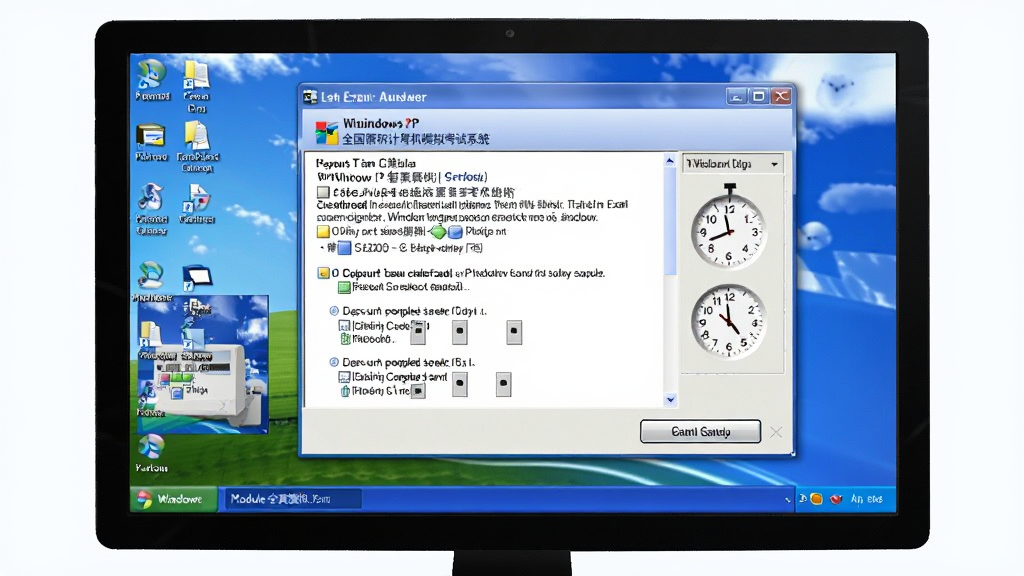Click the Windows flag logo in dialog header
This screenshot has width=1024, height=576.
[x=327, y=132]
